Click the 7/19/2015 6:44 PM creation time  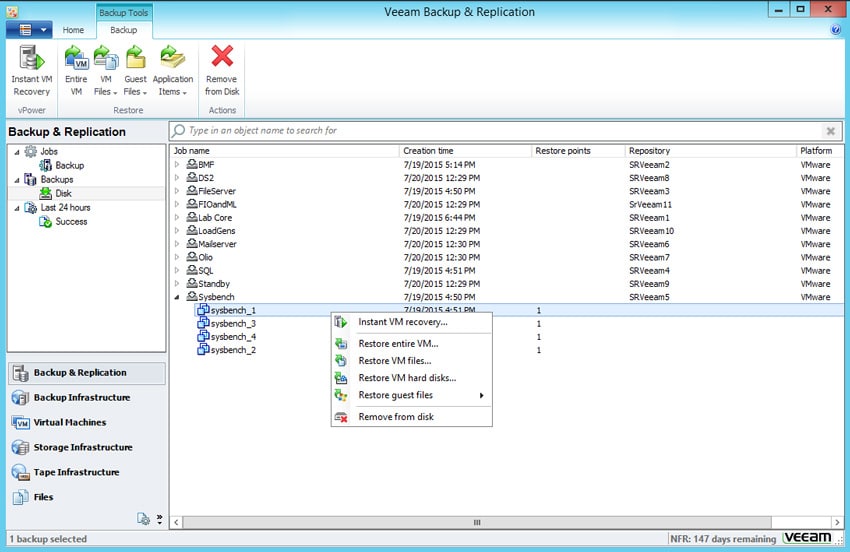[439, 217]
